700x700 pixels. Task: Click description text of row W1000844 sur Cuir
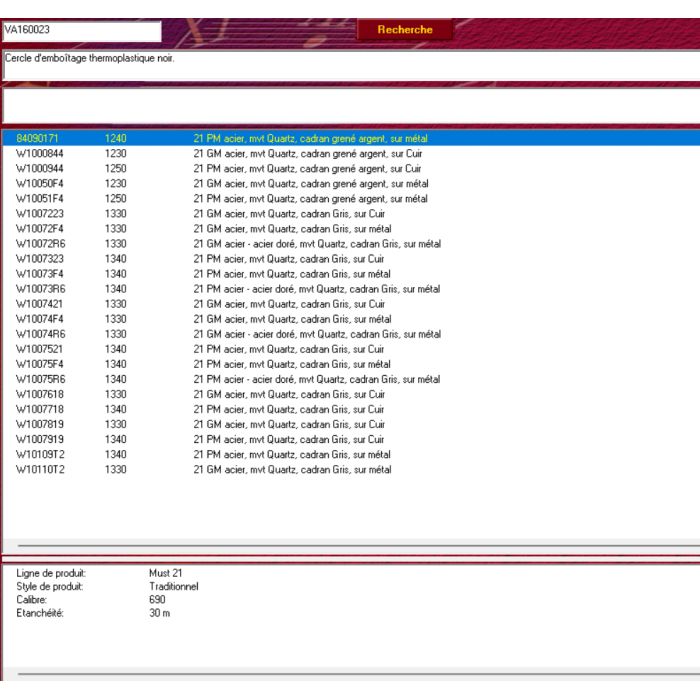click(x=308, y=154)
